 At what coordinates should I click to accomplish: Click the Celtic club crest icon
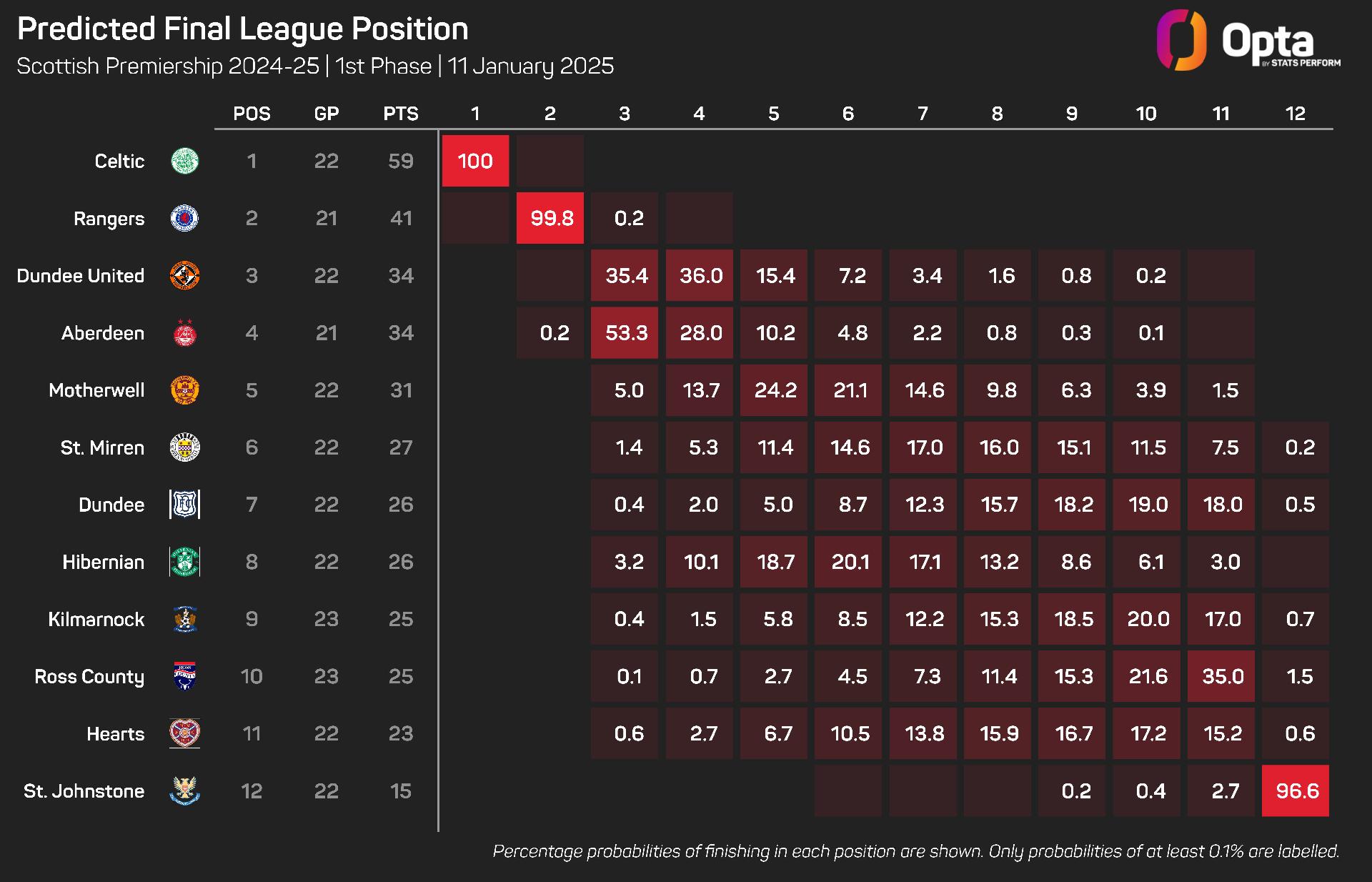click(x=185, y=161)
